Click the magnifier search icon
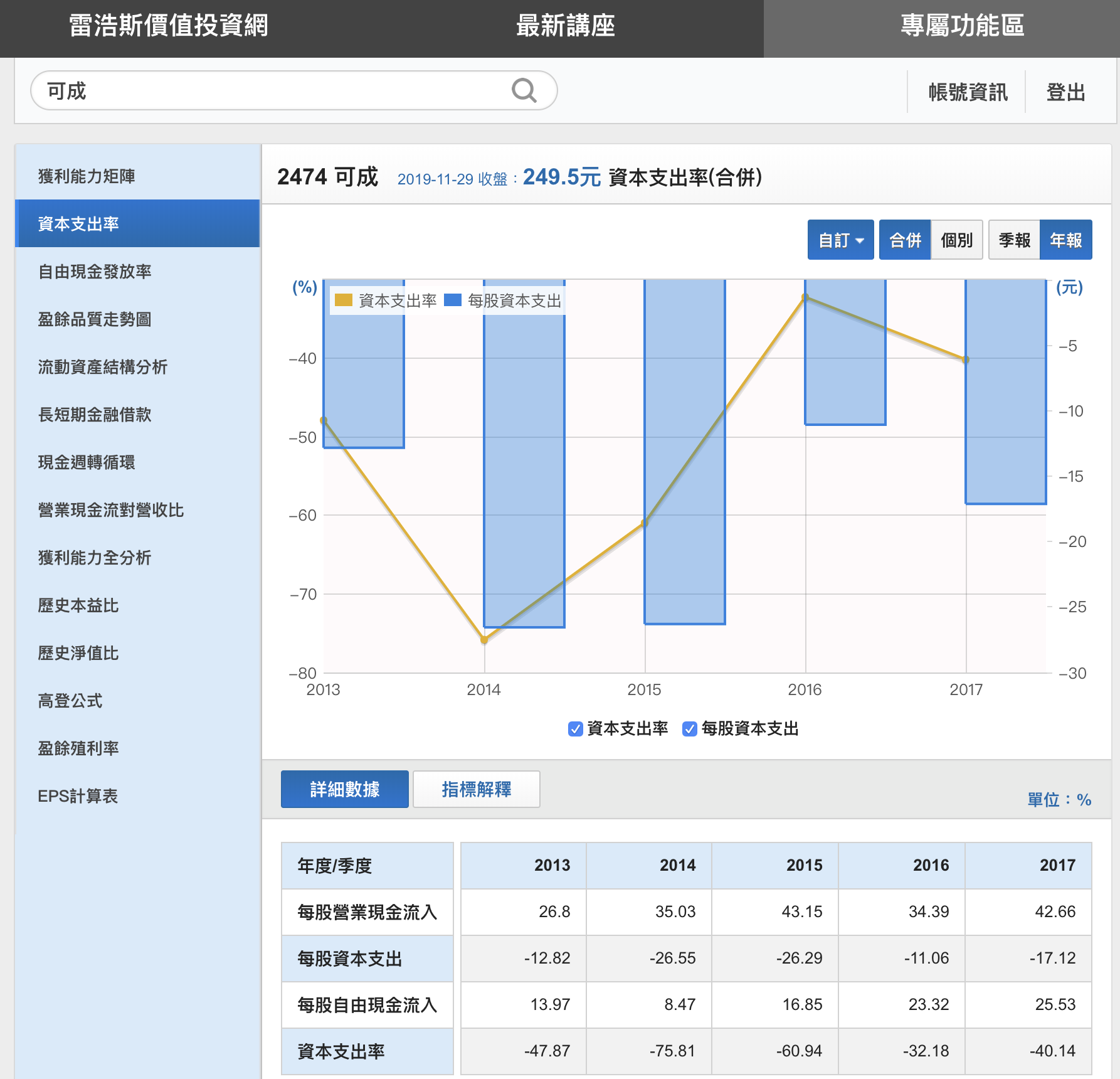1120x1079 pixels. tap(524, 91)
